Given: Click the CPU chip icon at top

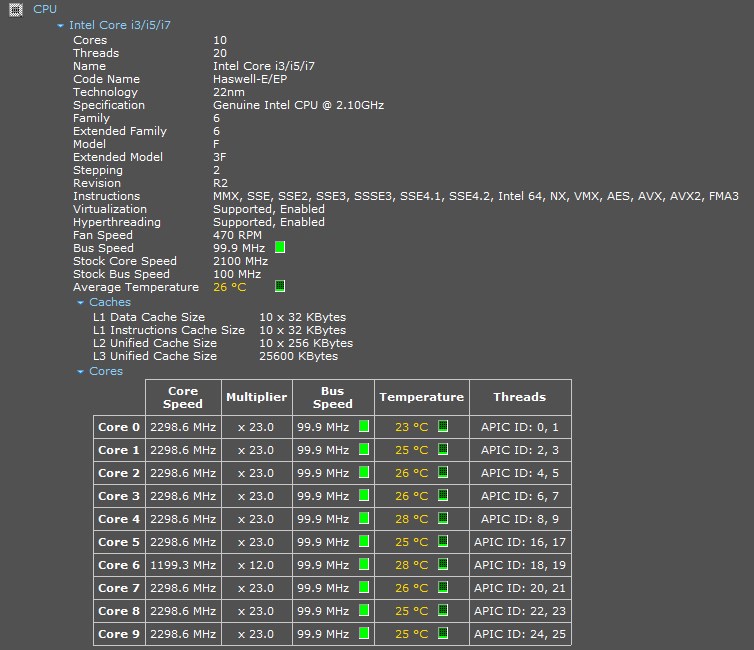Looking at the screenshot, I should 16,10.
